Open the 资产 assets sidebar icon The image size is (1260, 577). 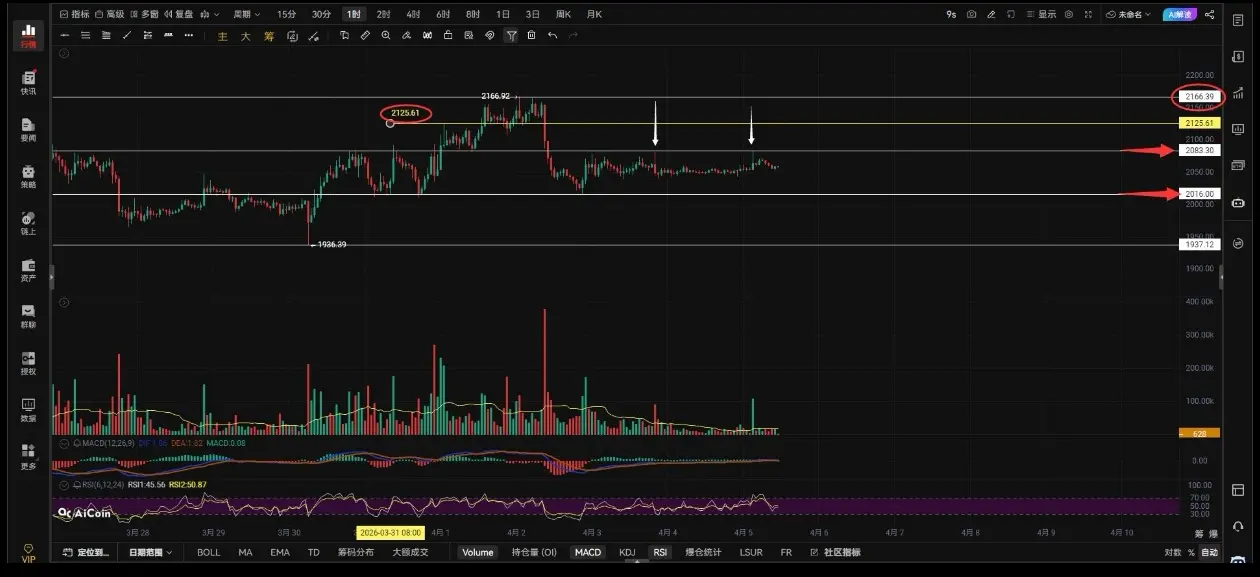pos(28,270)
